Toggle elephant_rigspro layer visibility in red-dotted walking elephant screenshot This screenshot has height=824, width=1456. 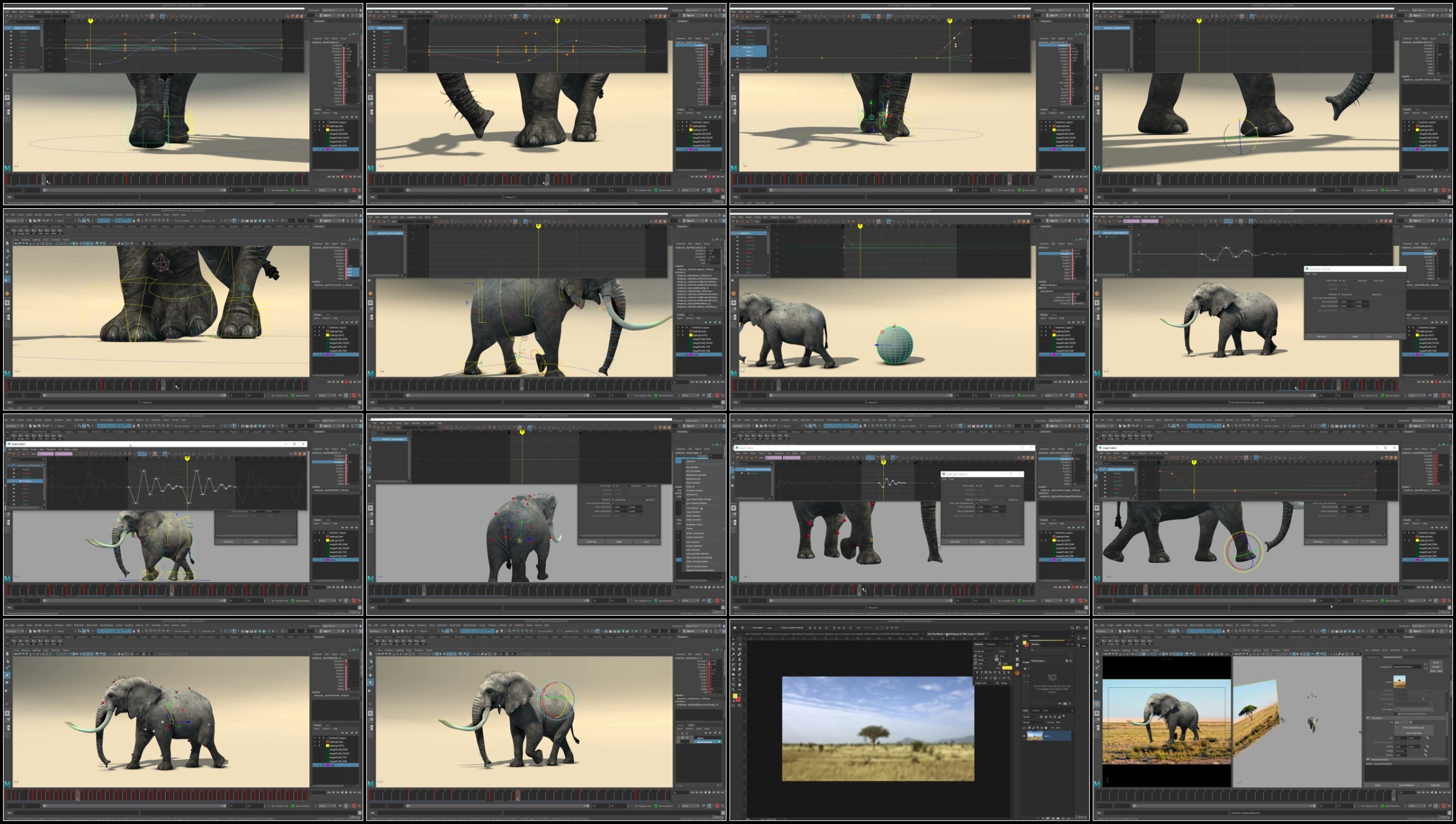(315, 738)
